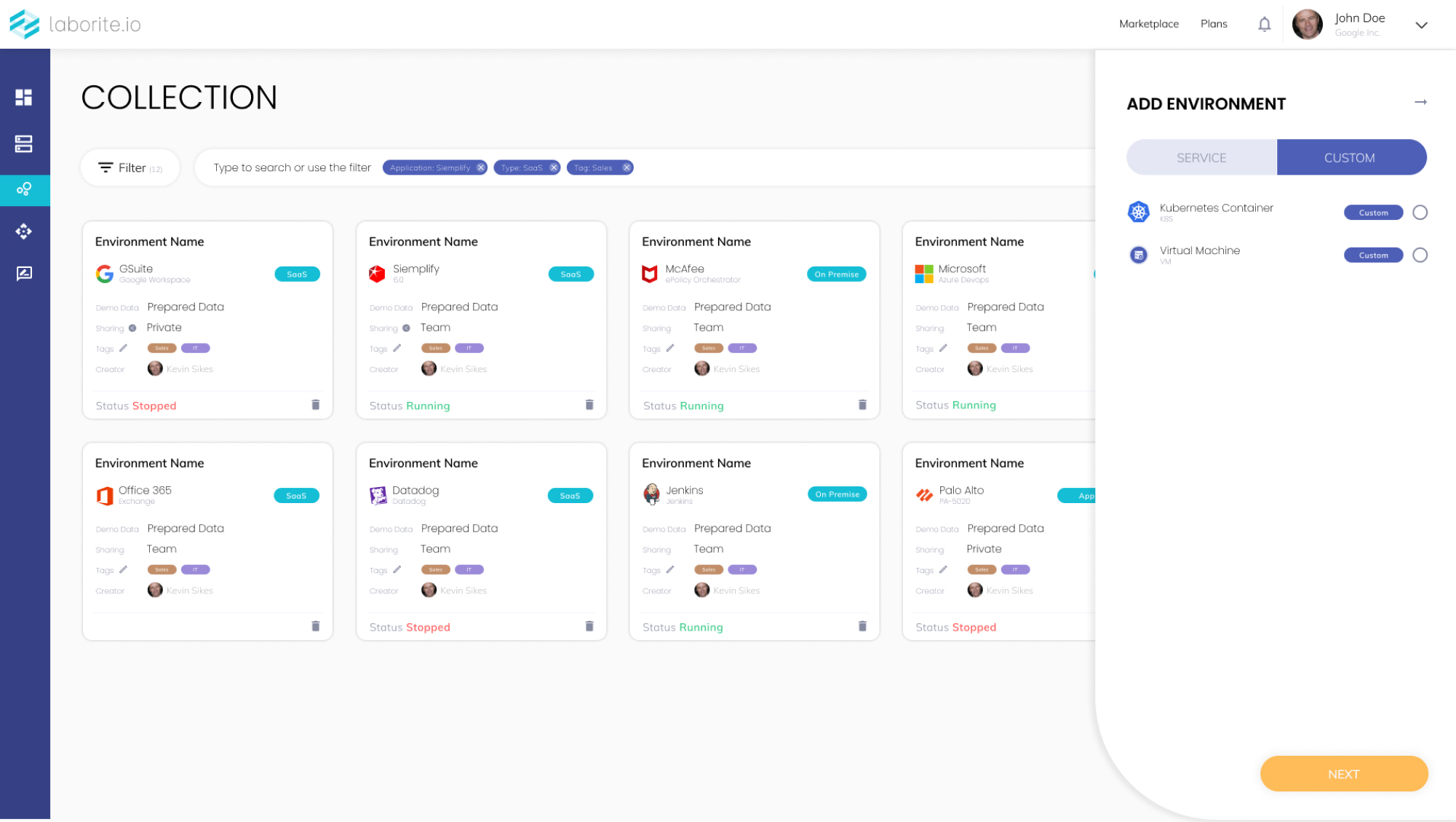Image resolution: width=1456 pixels, height=822 pixels.
Task: Delete the GSuite environment with trash icon
Action: pyautogui.click(x=316, y=405)
